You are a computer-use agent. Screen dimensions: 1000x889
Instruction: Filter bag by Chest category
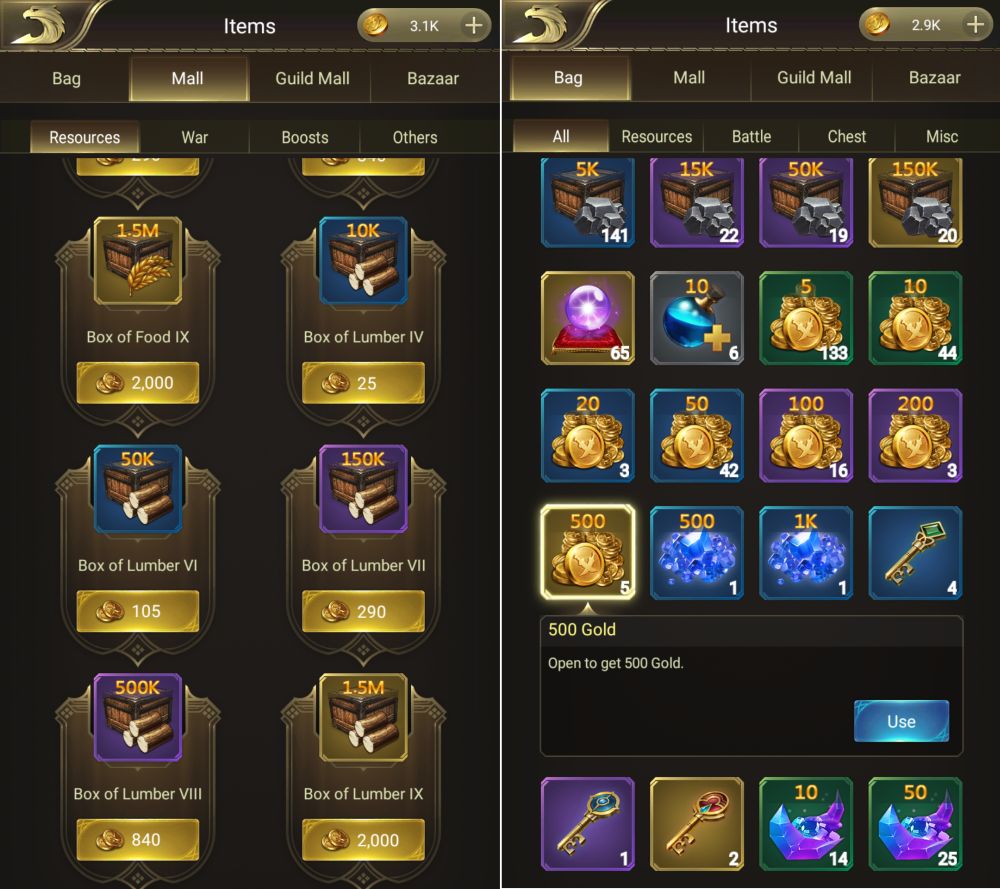pyautogui.click(x=846, y=136)
